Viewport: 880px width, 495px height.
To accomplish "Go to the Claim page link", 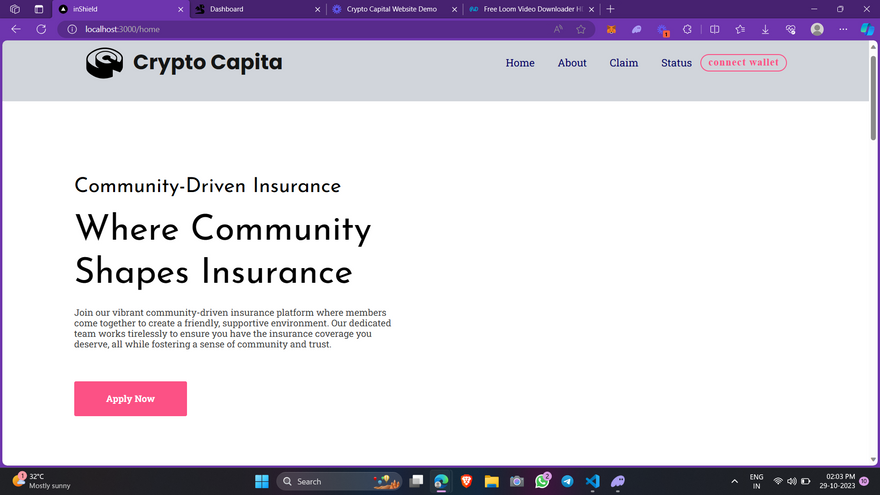I will point(624,63).
